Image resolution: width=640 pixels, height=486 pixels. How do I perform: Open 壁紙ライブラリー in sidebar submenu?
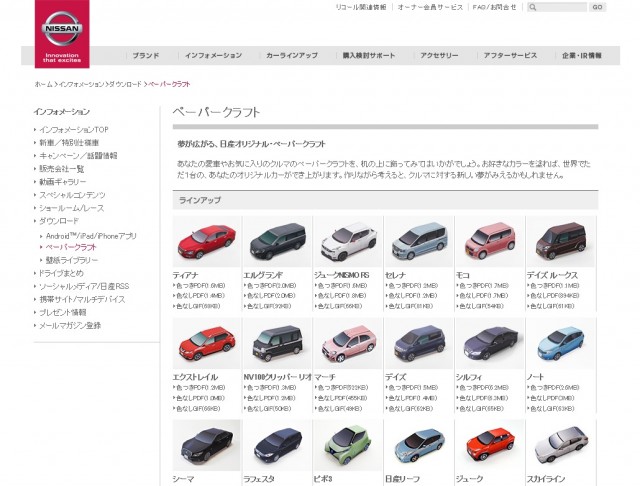point(72,260)
